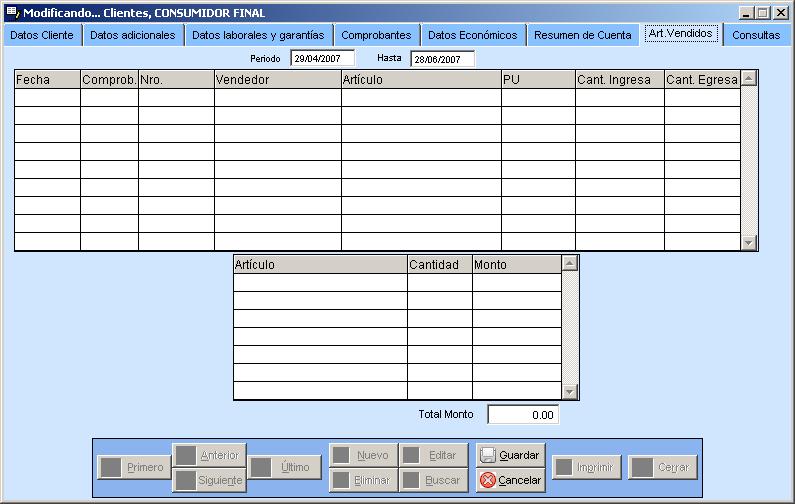The height and width of the screenshot is (504, 795).
Task: Click the Siguiente record button
Action: point(208,480)
